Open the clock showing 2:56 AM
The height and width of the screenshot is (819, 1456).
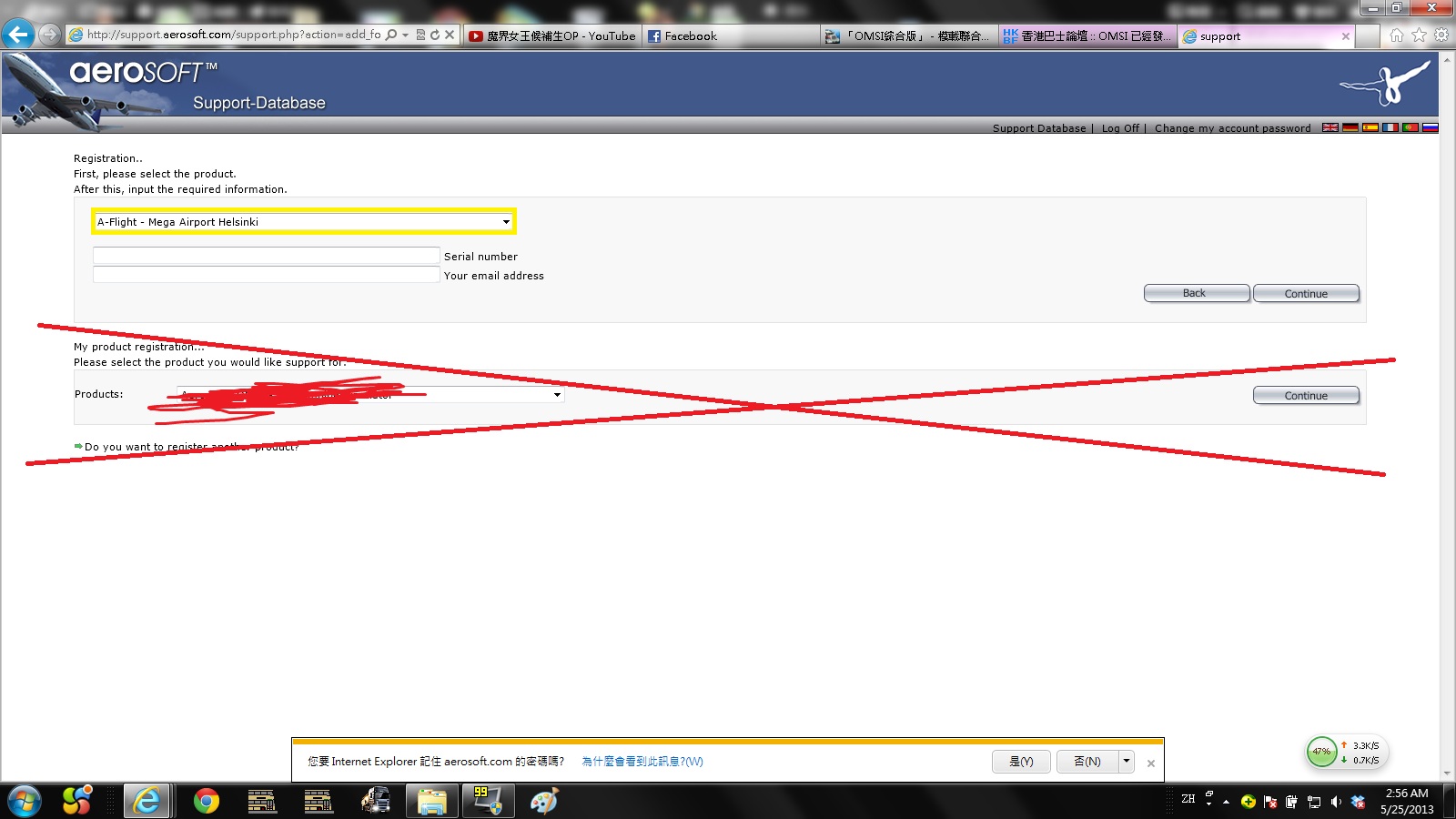coord(1407,802)
